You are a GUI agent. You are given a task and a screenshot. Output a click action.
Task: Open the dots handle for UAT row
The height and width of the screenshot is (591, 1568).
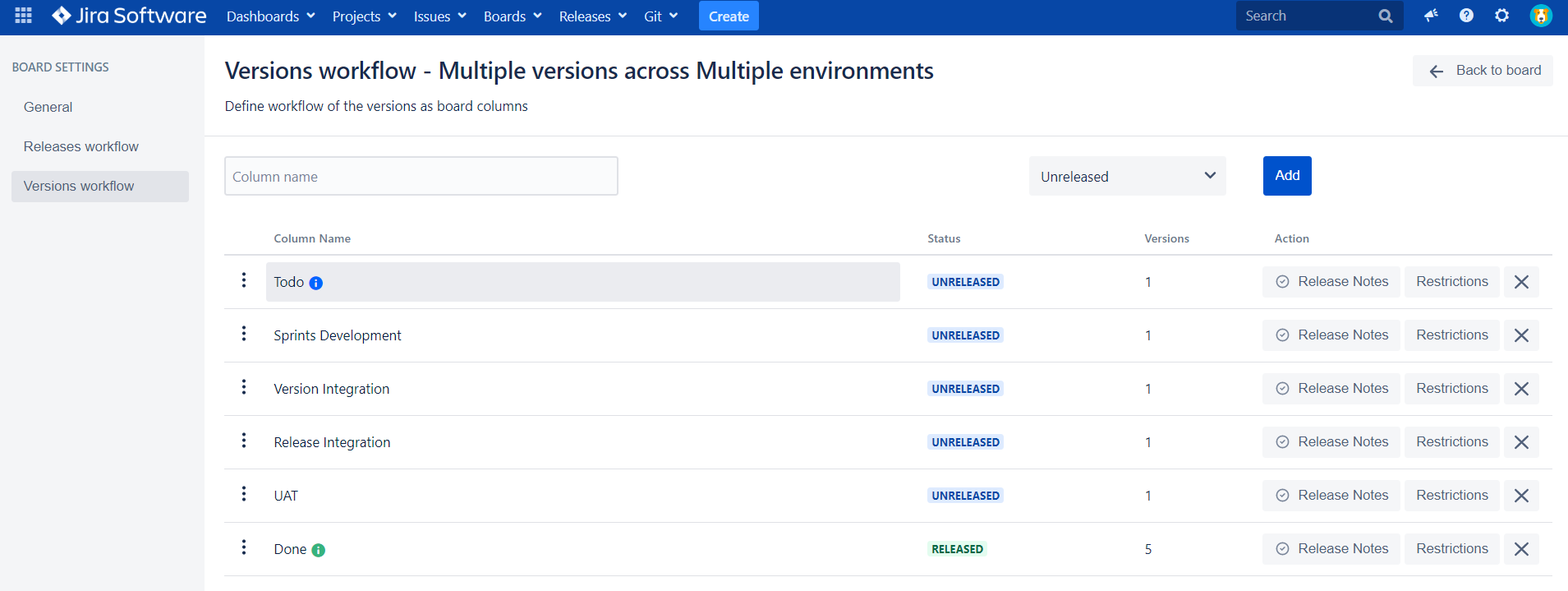tap(244, 494)
